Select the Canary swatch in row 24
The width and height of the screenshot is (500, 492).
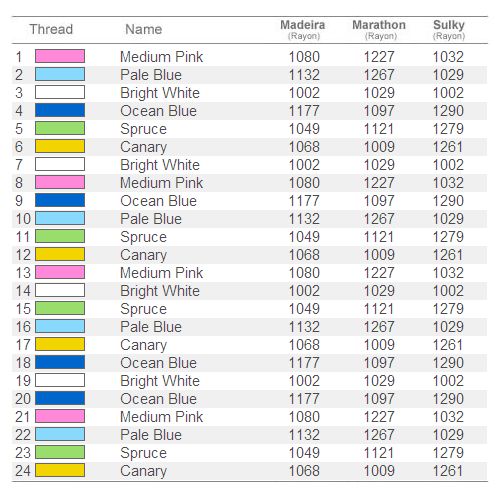60,470
